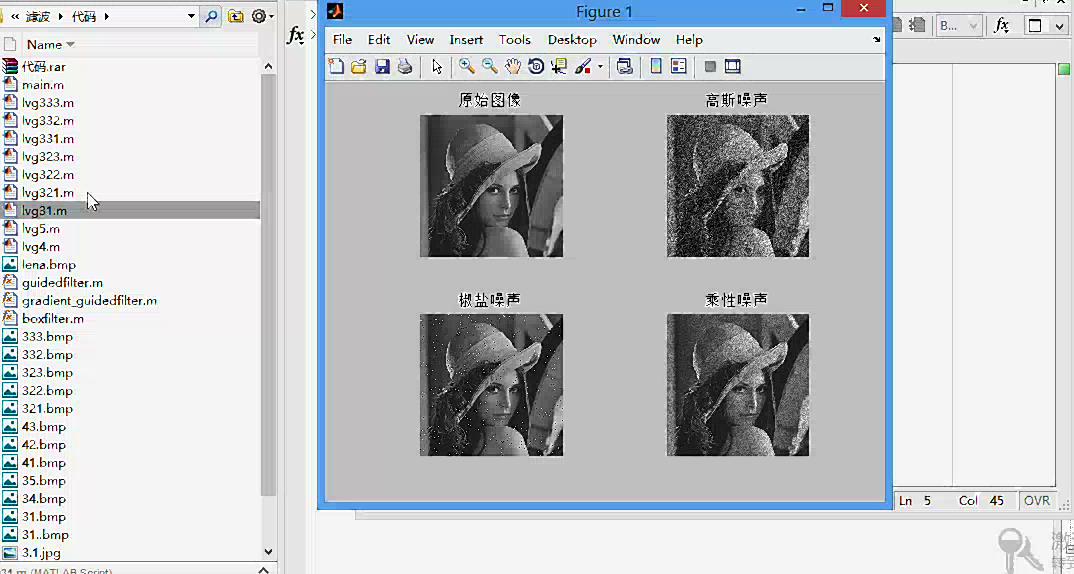This screenshot has width=1074, height=574.
Task: Click Show Plot Tools and Dock Figure icon
Action: [733, 66]
